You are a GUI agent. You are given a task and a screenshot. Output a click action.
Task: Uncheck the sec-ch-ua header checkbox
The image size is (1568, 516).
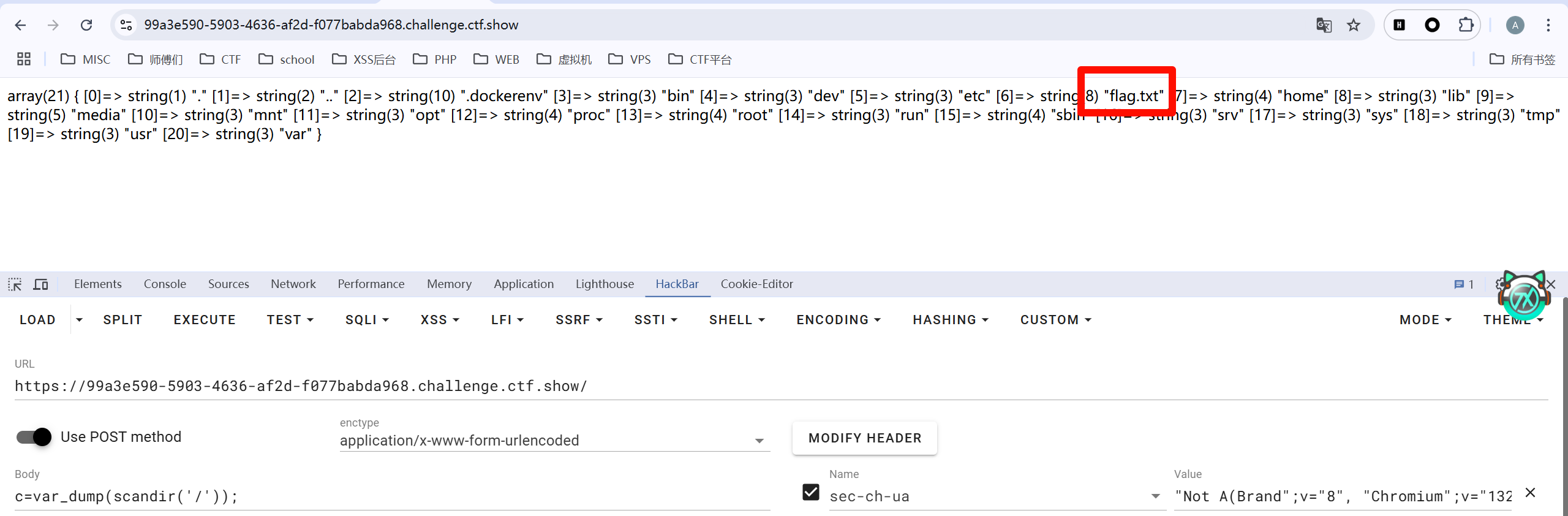pyautogui.click(x=810, y=492)
